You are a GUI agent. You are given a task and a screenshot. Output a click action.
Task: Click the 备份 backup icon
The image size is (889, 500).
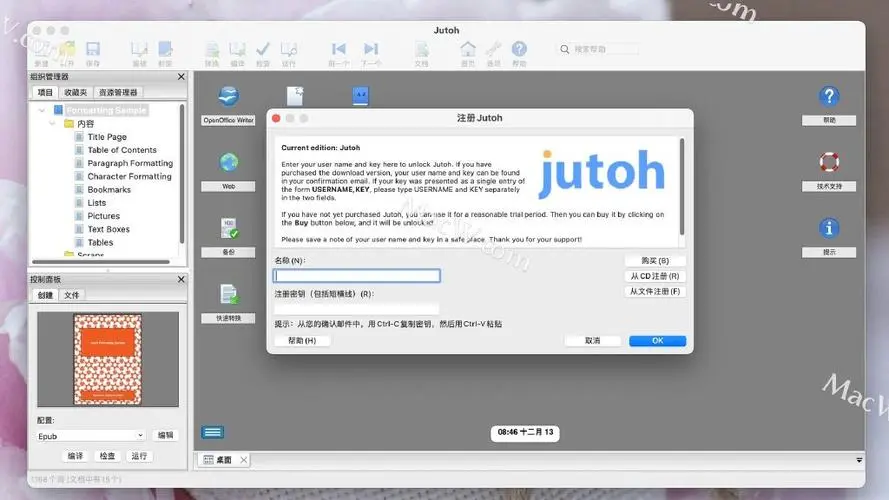pyautogui.click(x=229, y=229)
